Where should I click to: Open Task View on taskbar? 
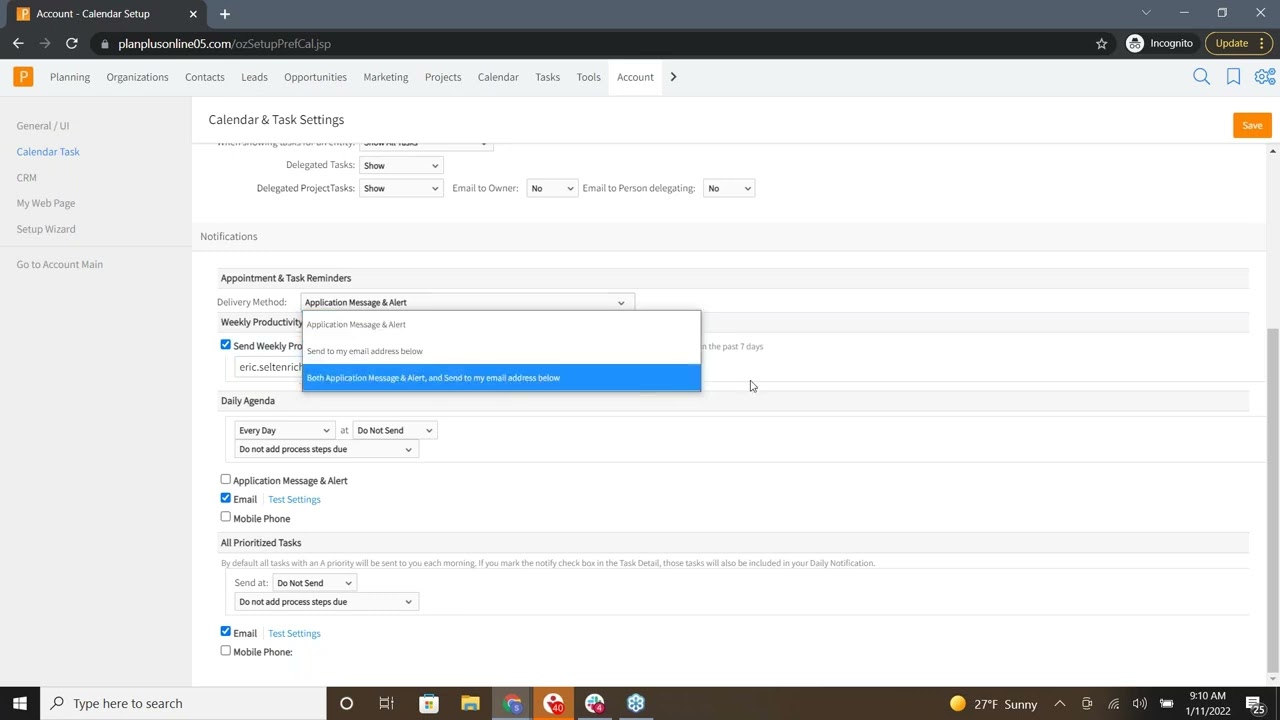pos(386,703)
